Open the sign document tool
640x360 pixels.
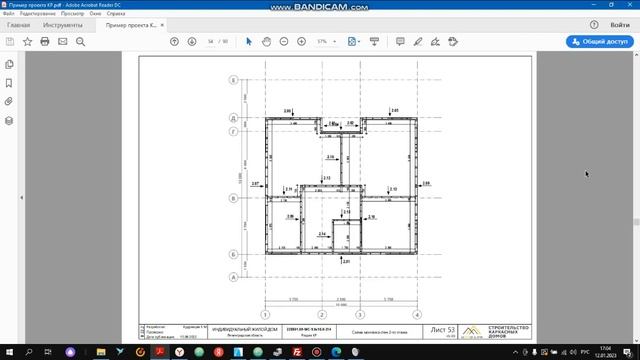(x=435, y=42)
